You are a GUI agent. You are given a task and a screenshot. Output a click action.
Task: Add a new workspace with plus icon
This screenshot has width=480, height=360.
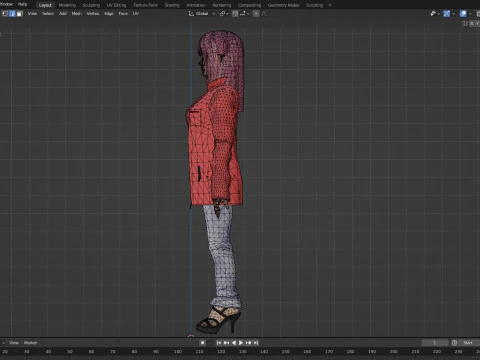pos(330,5)
